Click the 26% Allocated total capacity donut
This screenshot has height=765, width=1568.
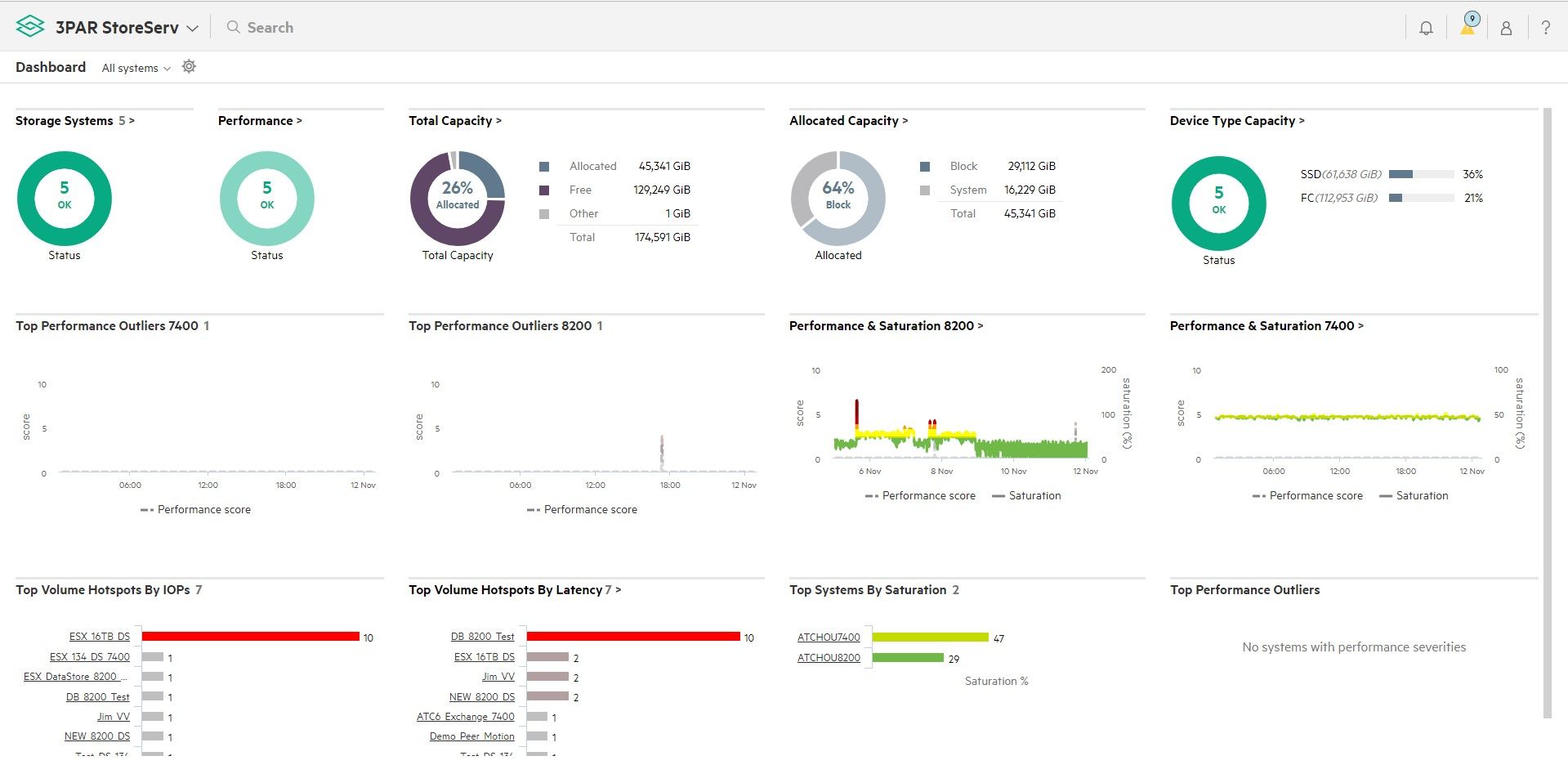[x=458, y=198]
